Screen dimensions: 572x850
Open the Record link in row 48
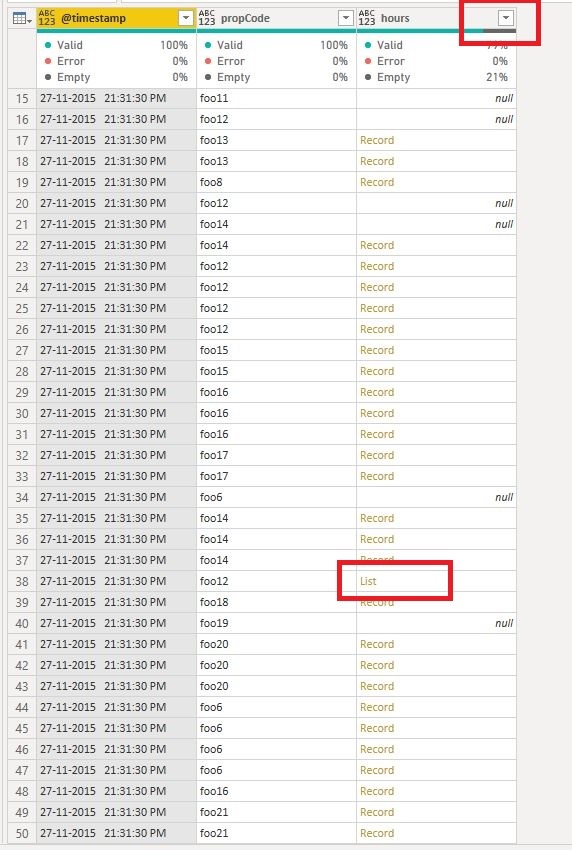[377, 791]
